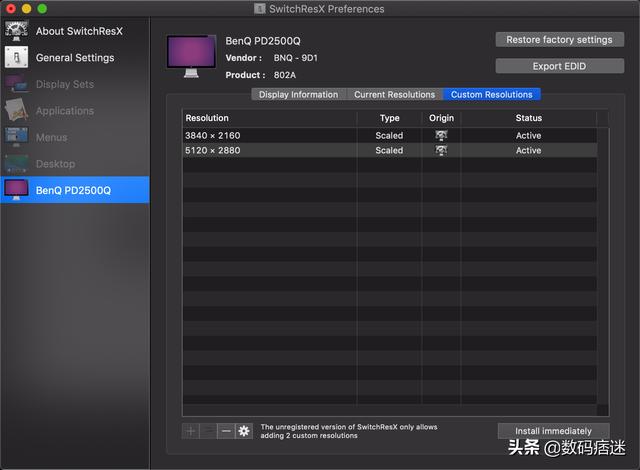
Task: Click origin icon of 5120 × 2880 row
Action: 441,150
